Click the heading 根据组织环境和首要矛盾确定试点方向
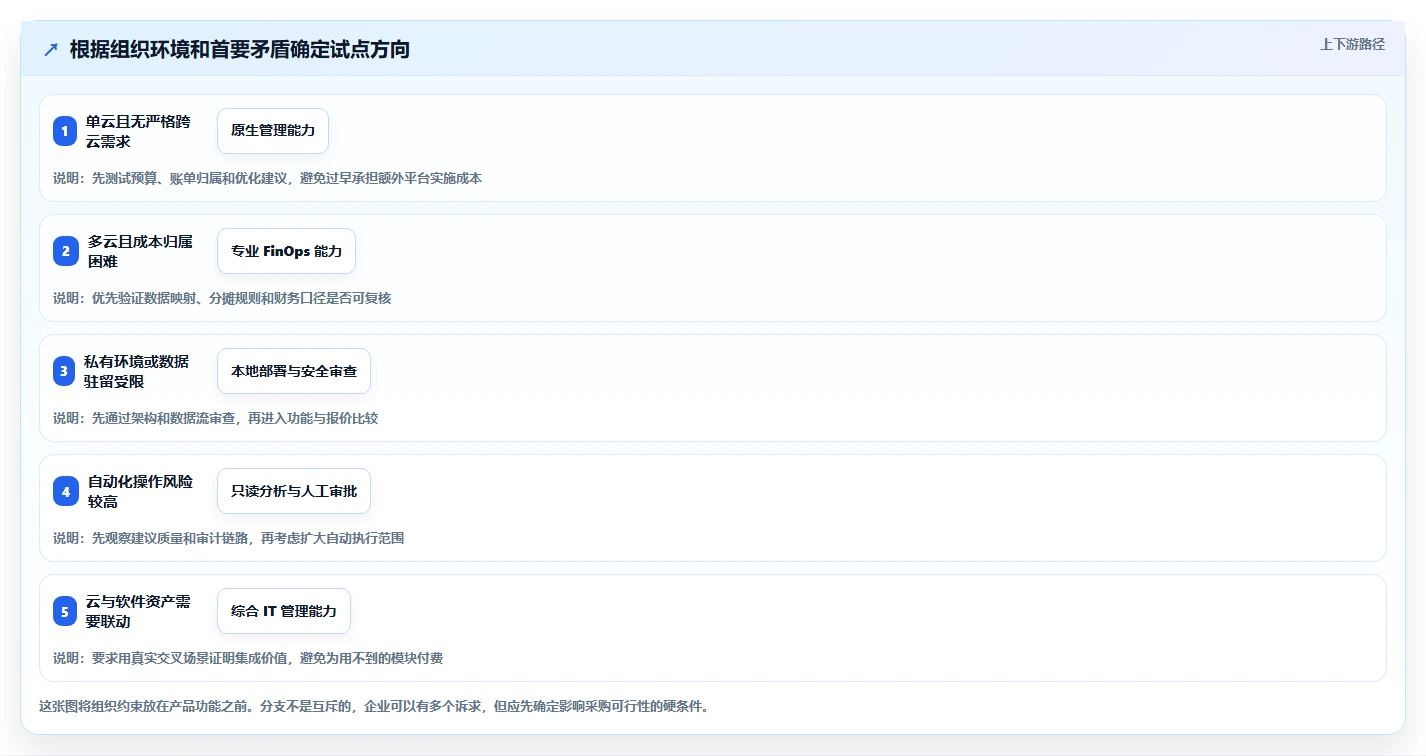The height and width of the screenshot is (756, 1426). tap(240, 50)
